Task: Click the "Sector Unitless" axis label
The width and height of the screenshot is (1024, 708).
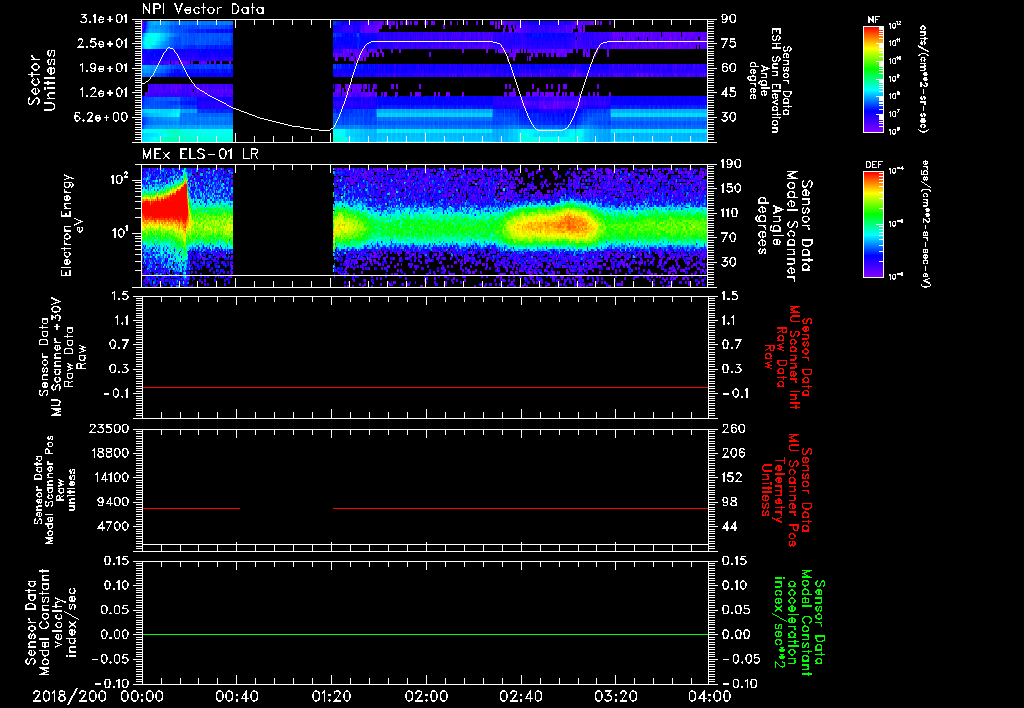Action: (x=41, y=80)
